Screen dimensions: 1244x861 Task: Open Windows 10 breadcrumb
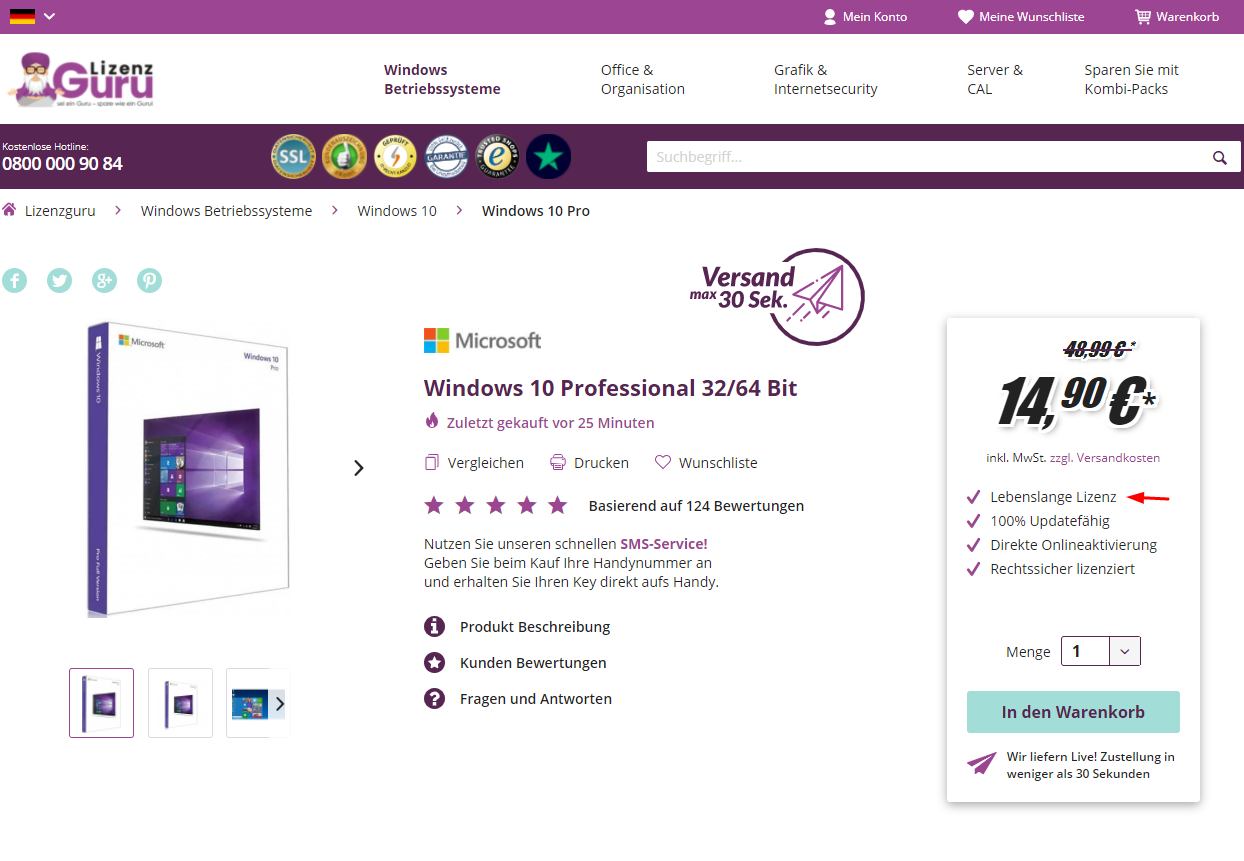[397, 211]
